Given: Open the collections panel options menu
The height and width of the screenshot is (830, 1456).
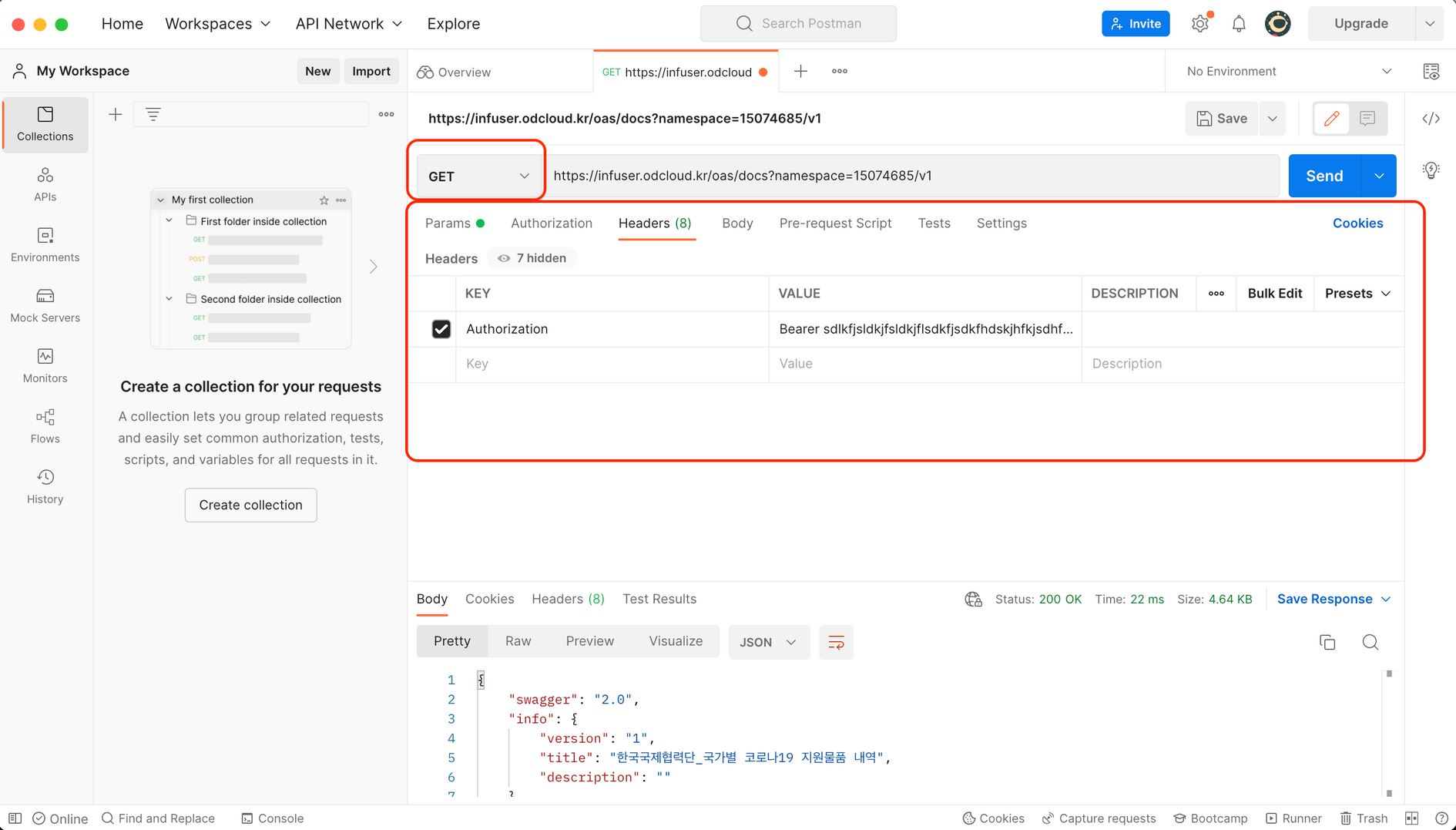Looking at the screenshot, I should click(387, 115).
